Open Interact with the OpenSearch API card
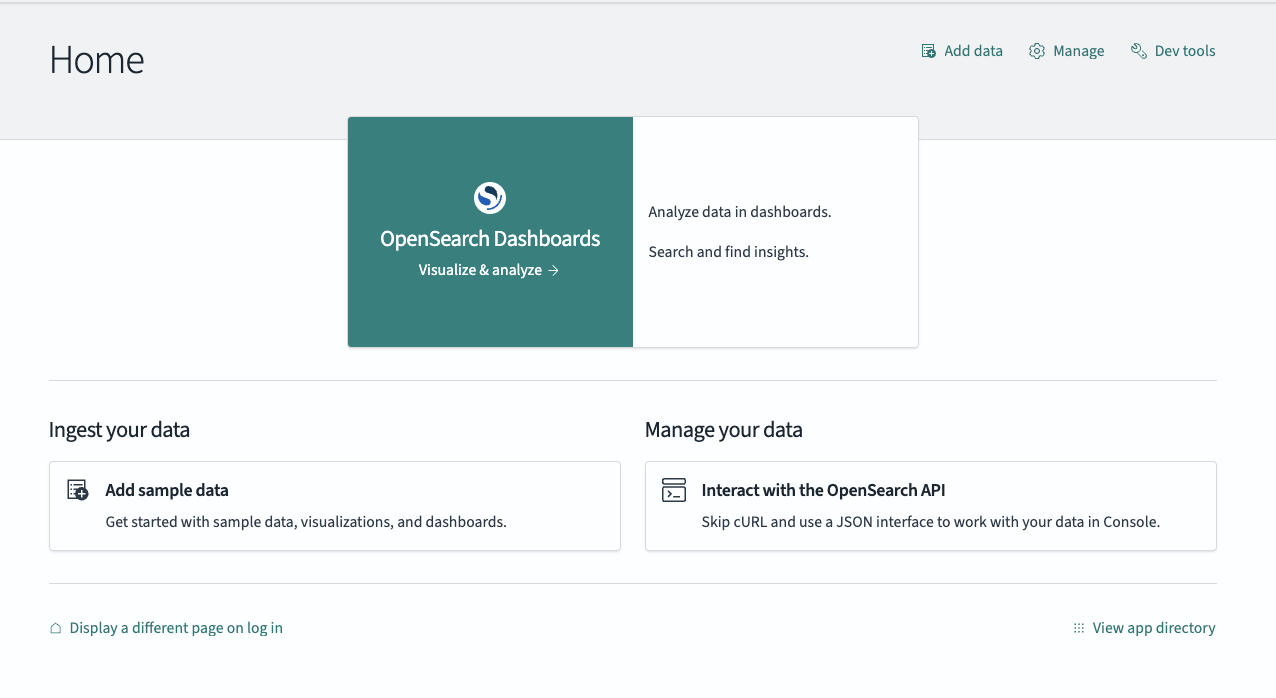1276x698 pixels. (931, 506)
